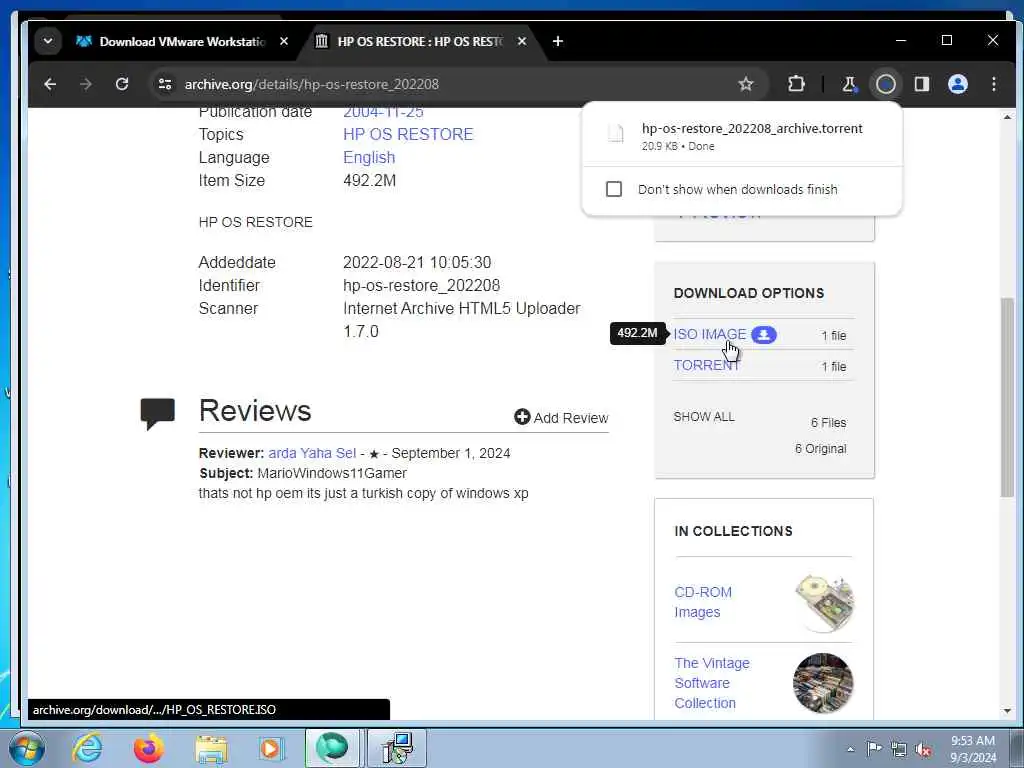The width and height of the screenshot is (1024, 768).
Task: Open Chrome Labs flask icon
Action: (849, 84)
